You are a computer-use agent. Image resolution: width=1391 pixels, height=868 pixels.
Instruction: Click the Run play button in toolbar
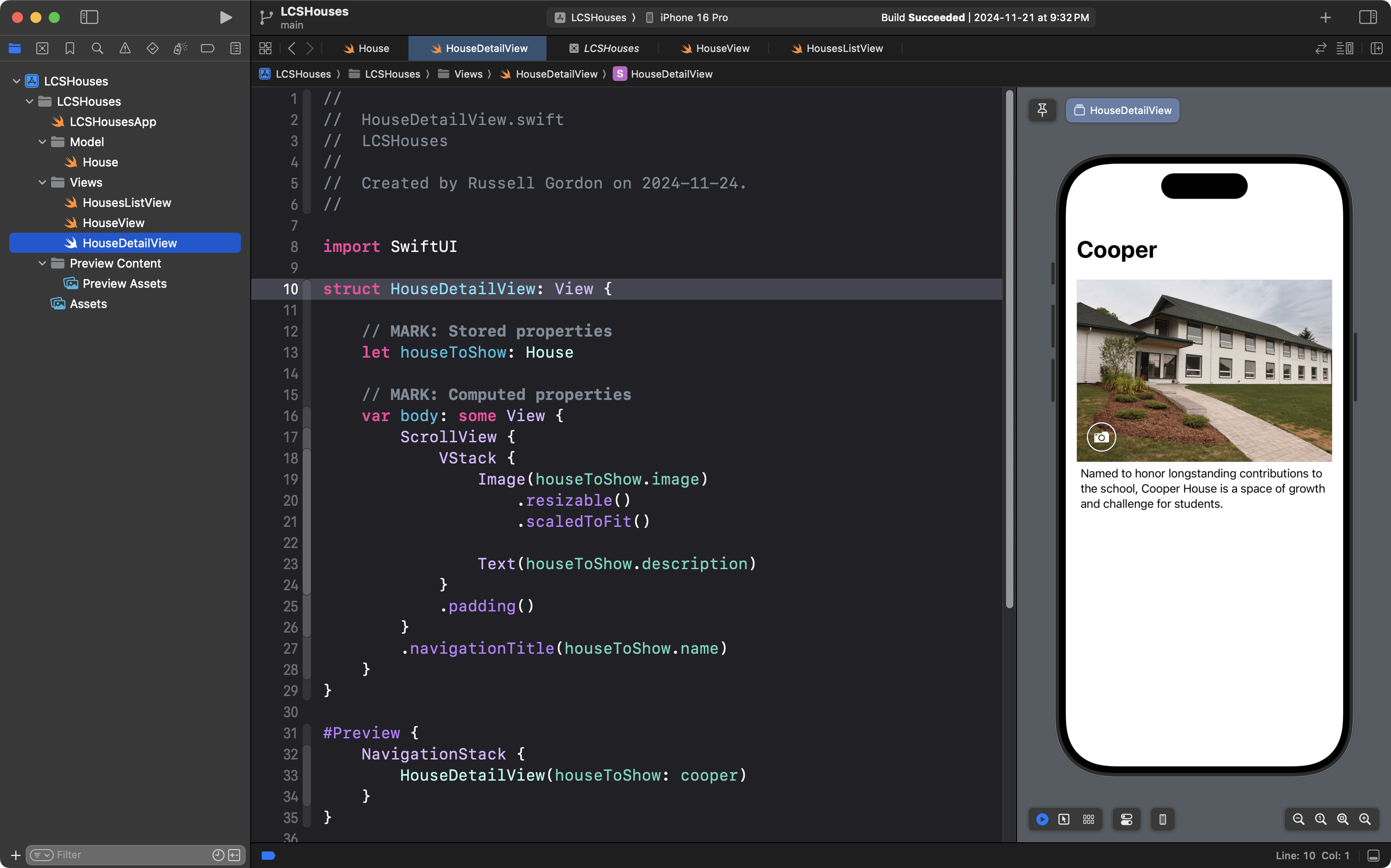(x=226, y=17)
